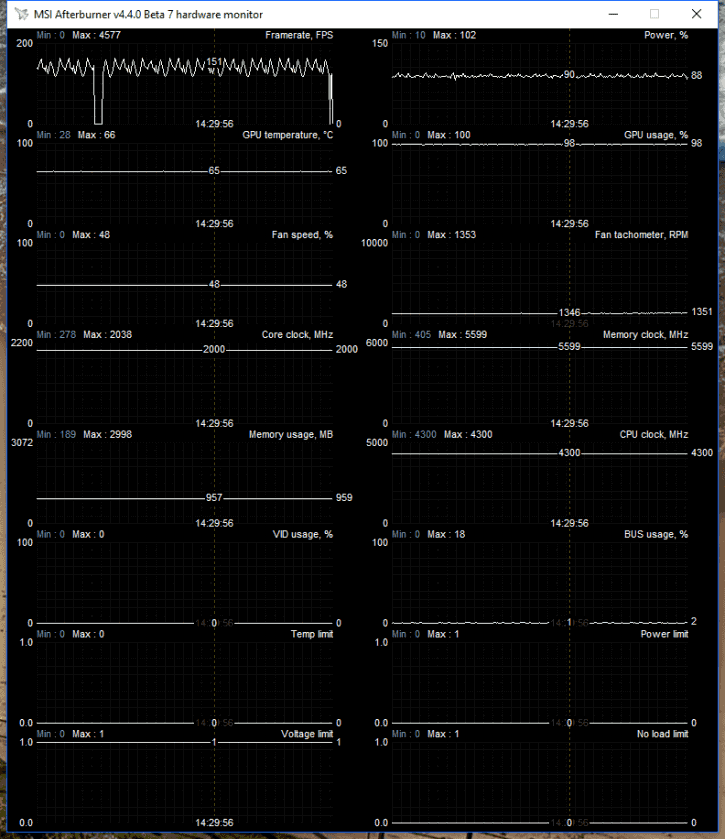Click the 'CPU clock, MHz' graph label
Image resolution: width=725 pixels, height=839 pixels.
(654, 434)
